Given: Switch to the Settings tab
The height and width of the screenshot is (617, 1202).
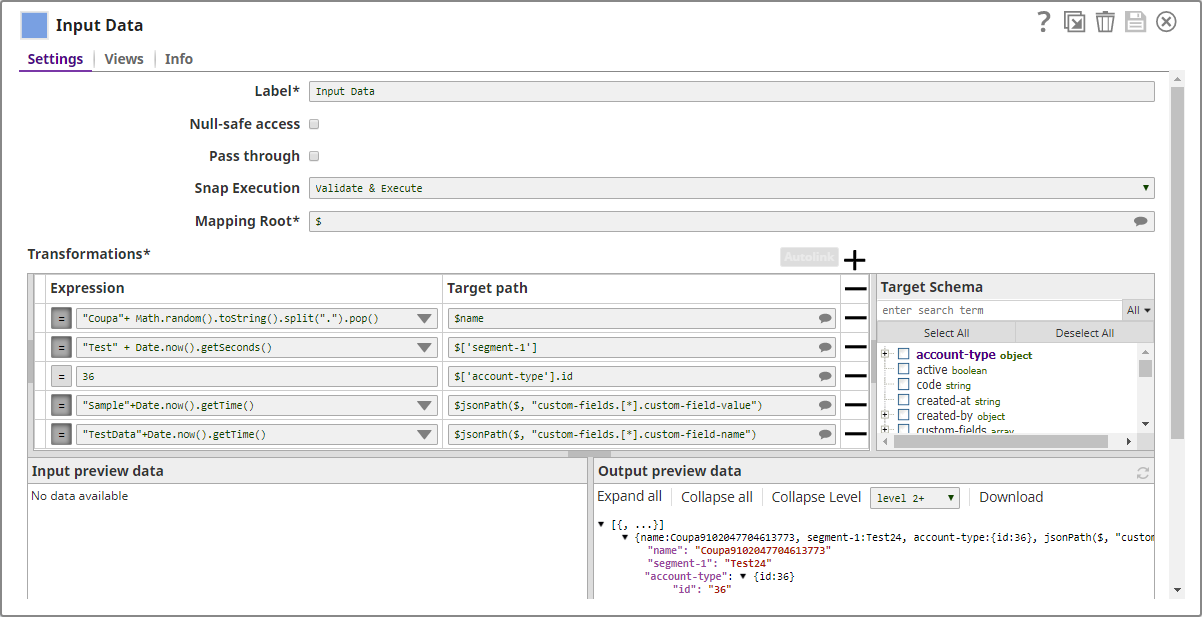Looking at the screenshot, I should point(55,59).
